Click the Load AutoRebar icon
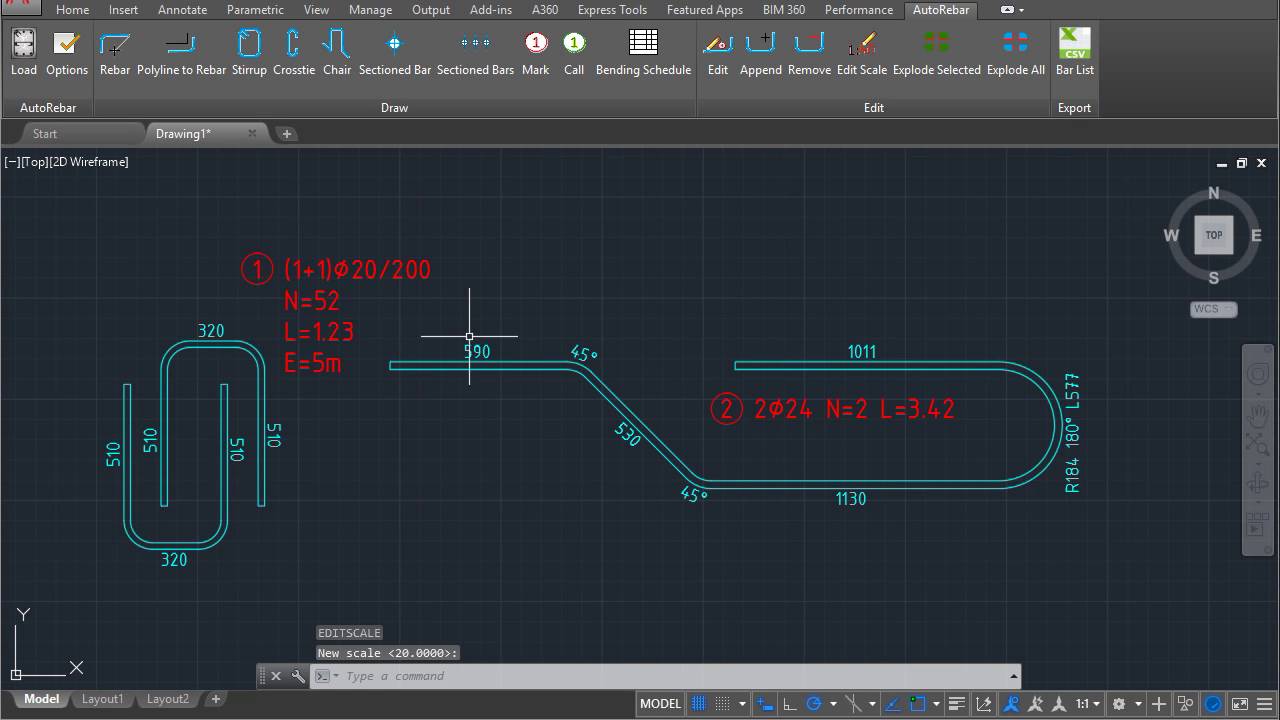 pos(23,53)
